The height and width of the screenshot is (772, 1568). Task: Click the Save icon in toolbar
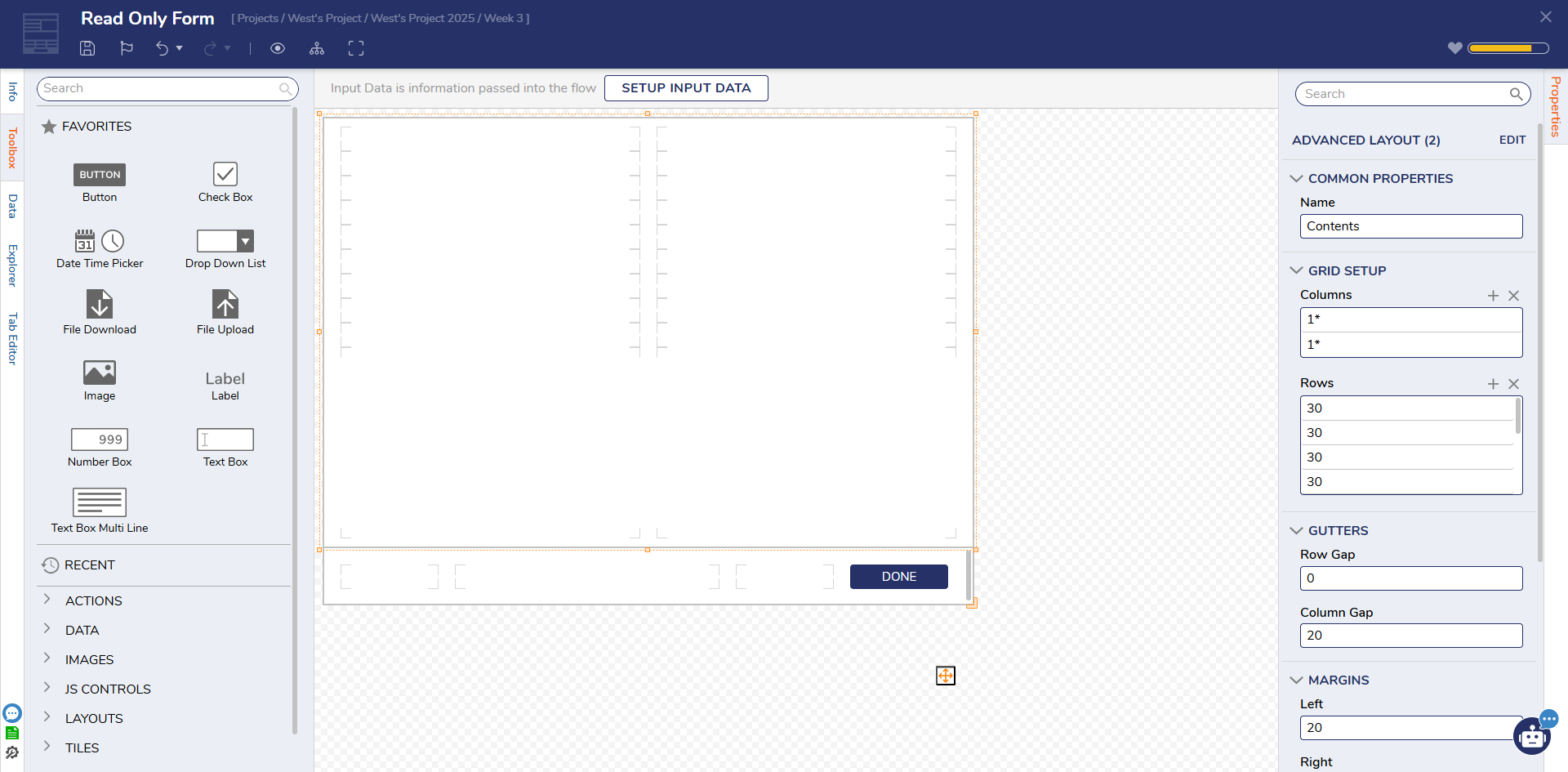(x=87, y=48)
